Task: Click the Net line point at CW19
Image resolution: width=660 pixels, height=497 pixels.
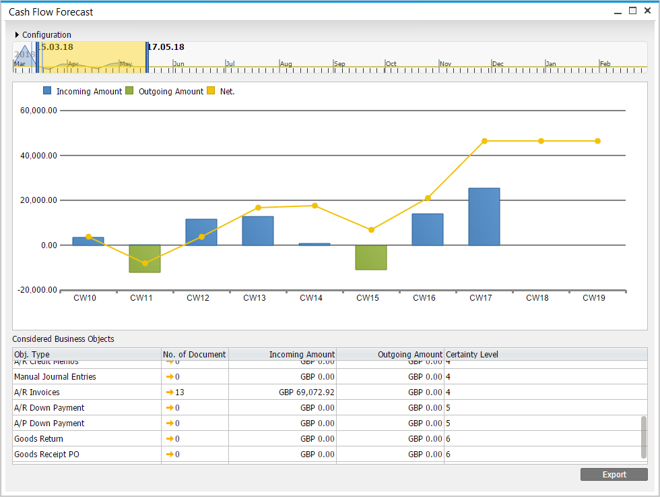Action: [x=598, y=141]
